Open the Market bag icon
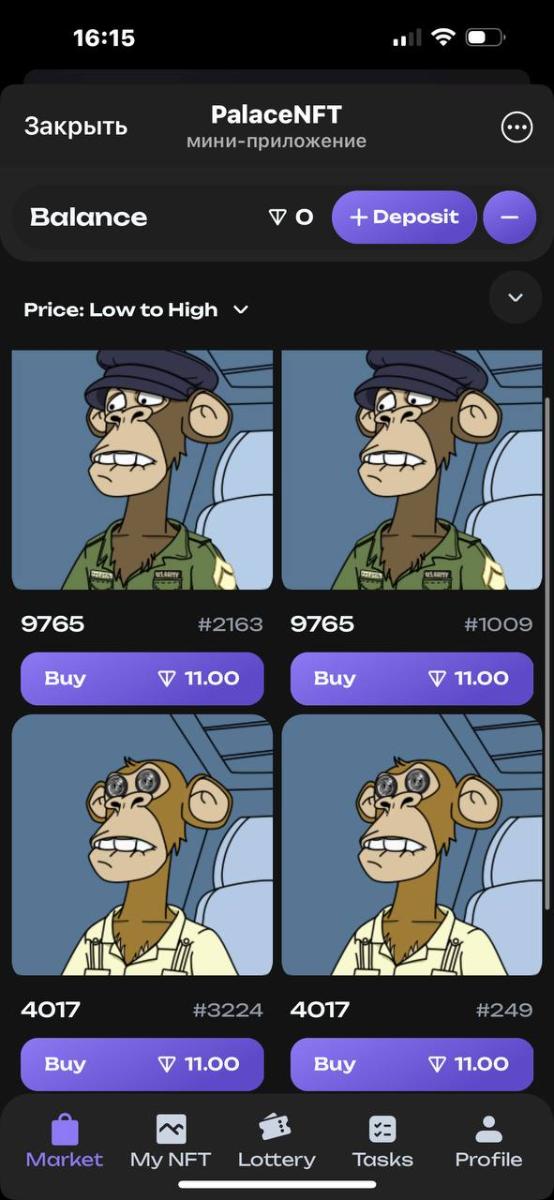Screen dimensions: 554x1200 pyautogui.click(x=65, y=1129)
